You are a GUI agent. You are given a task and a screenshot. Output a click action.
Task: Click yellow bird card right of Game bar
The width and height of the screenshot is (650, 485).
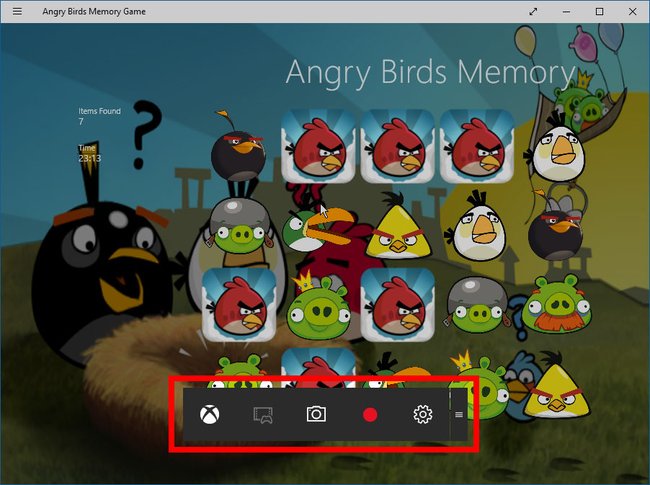click(x=556, y=386)
